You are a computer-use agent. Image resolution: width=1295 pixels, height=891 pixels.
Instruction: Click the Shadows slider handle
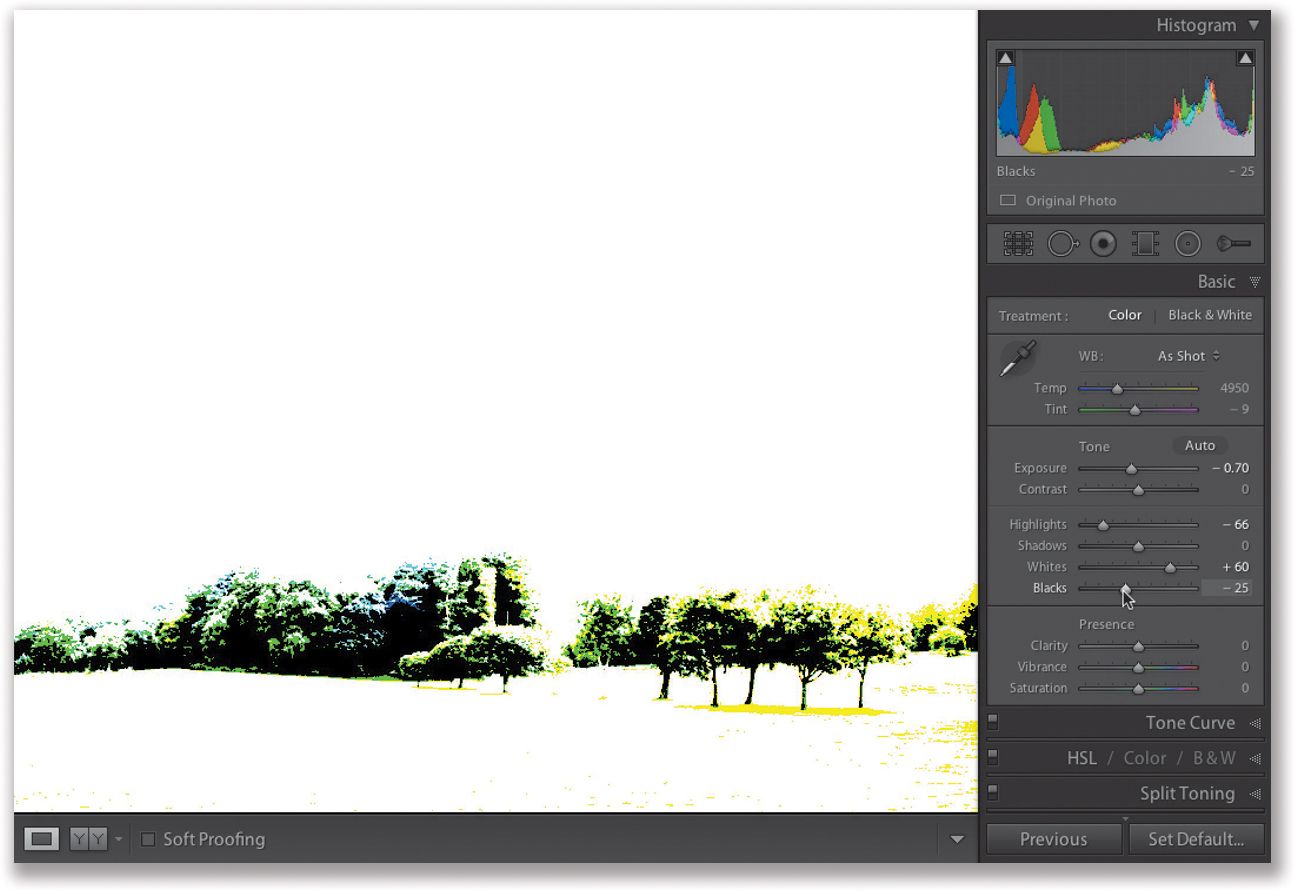[1138, 547]
